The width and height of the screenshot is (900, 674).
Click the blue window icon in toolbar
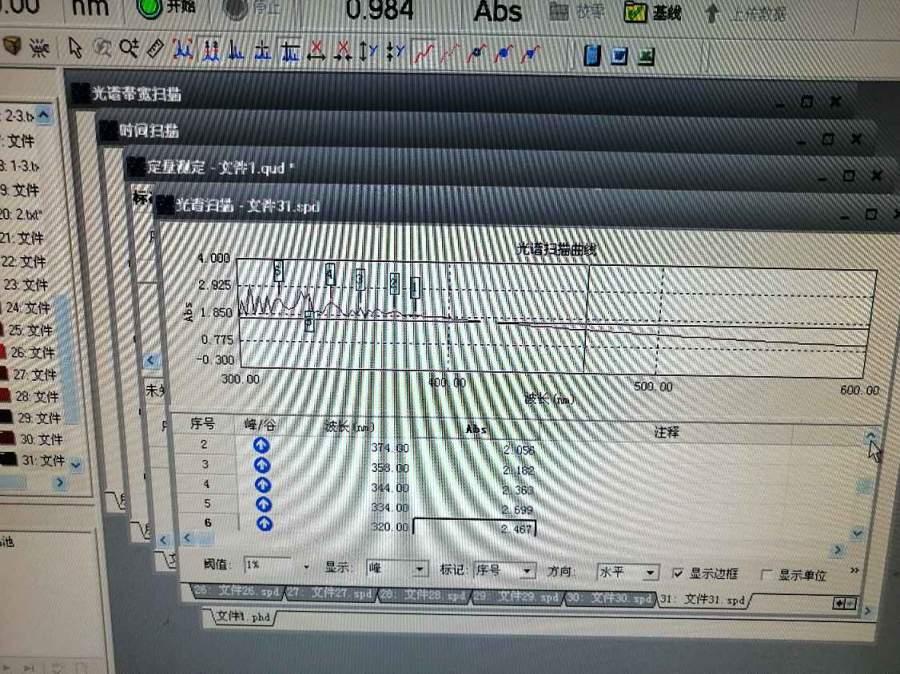coord(619,56)
